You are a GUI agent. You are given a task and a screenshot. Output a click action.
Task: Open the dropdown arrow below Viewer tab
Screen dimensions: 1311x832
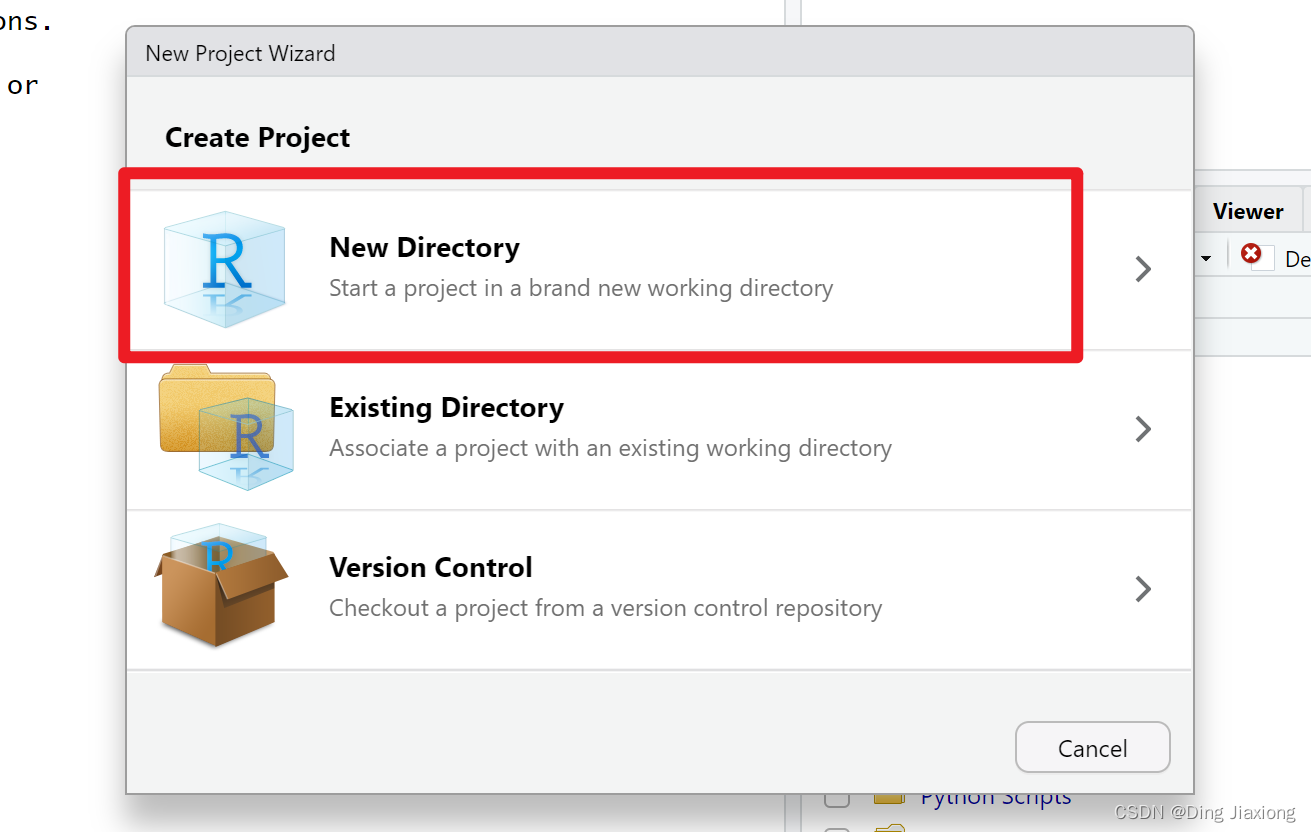tap(1206, 259)
